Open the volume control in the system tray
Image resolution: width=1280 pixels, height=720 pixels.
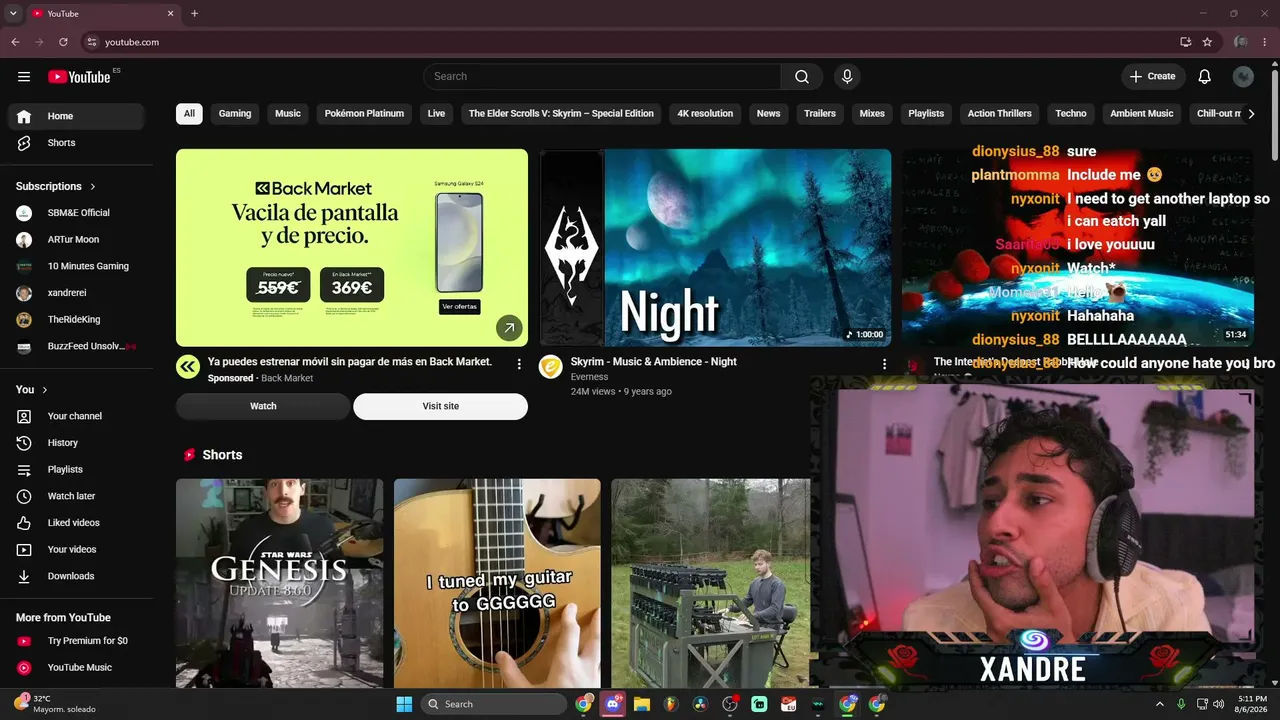(1218, 704)
